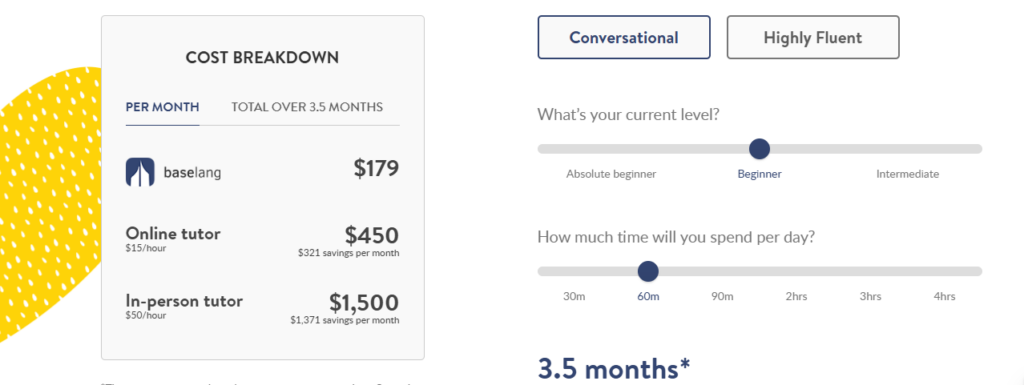Click the In-person tutor row label
The image size is (1024, 385).
pos(184,301)
